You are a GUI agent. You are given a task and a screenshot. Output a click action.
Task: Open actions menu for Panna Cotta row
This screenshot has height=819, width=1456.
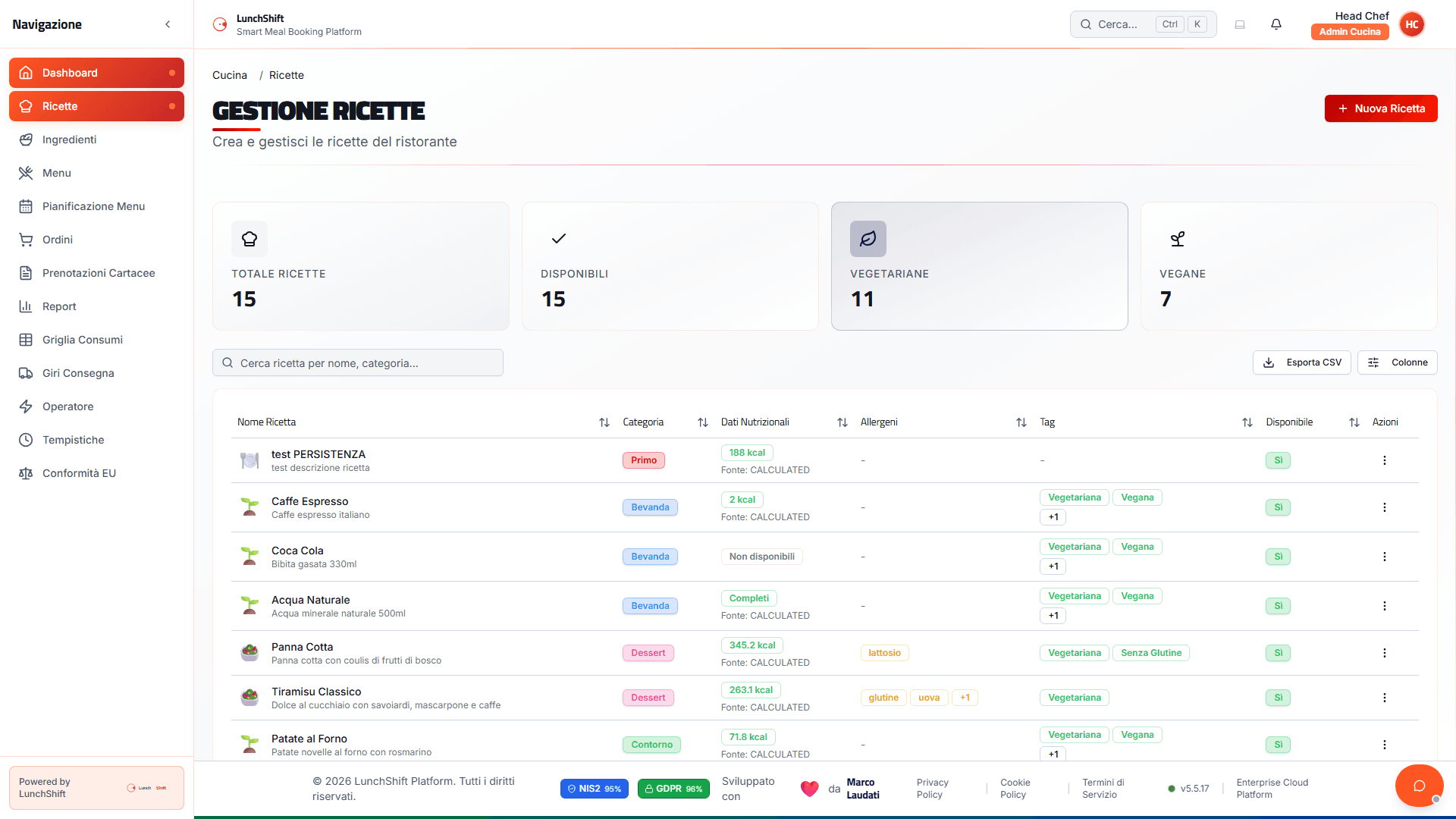[x=1384, y=653]
